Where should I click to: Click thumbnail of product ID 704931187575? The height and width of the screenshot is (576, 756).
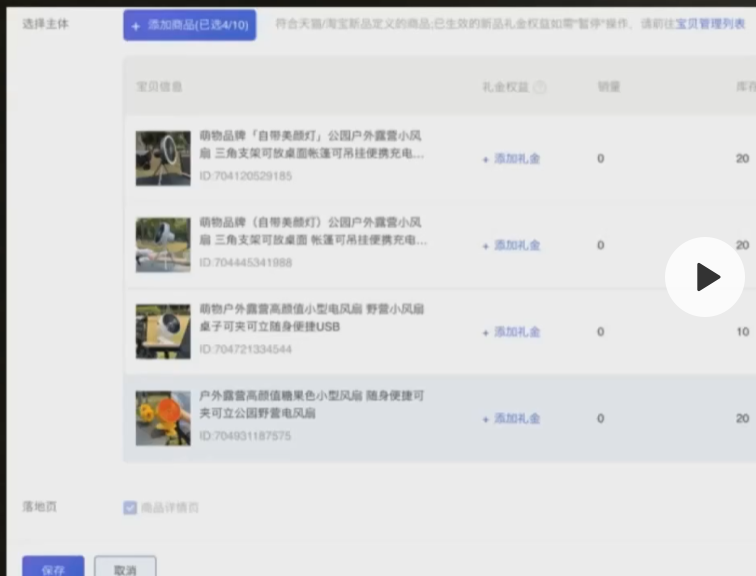[163, 418]
